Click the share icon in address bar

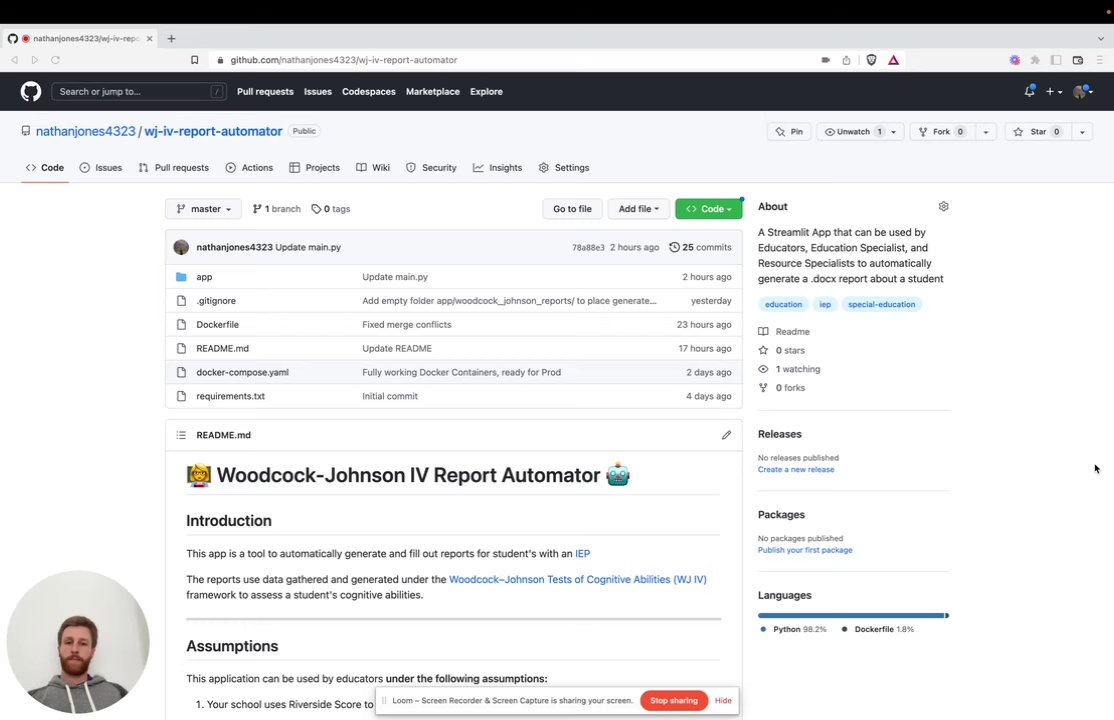tap(846, 60)
